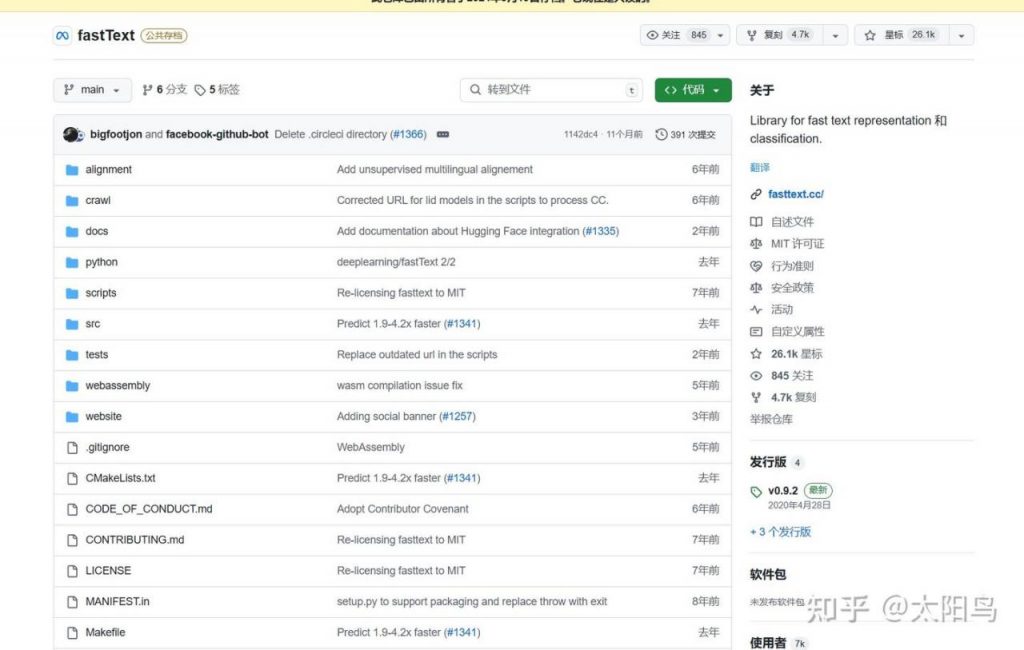1024x650 pixels.
Task: Expand the commit message ellipsis button
Action: pos(443,134)
